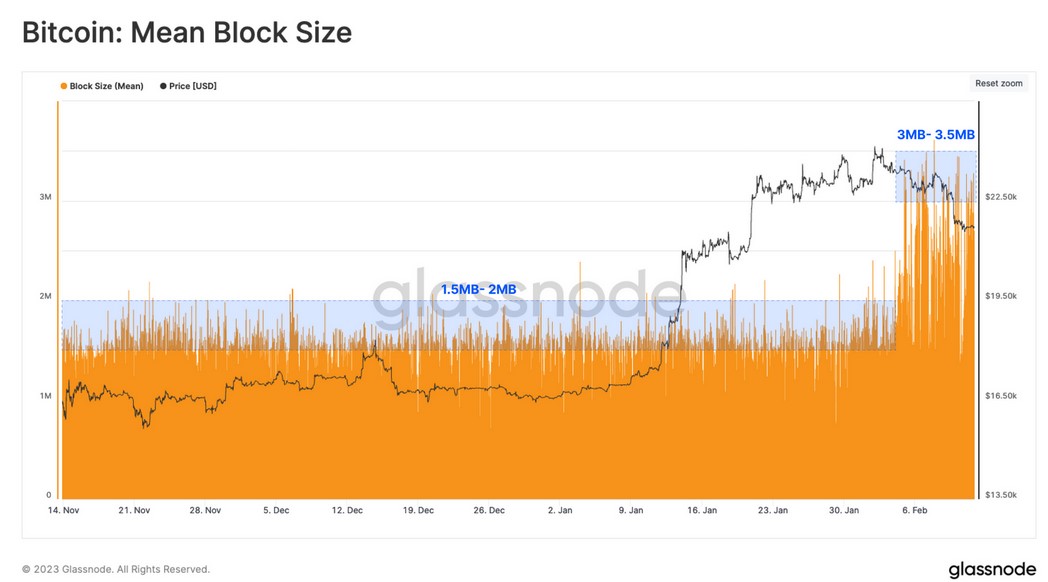1048x582 pixels.
Task: Click the 30. Jan date tick
Action: [843, 510]
